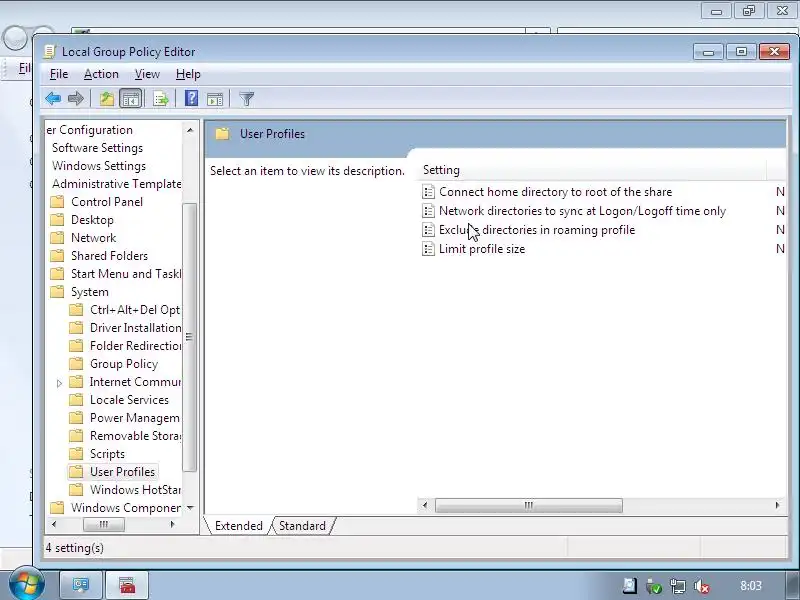
Task: Open Help via blue question mark icon
Action: point(191,98)
